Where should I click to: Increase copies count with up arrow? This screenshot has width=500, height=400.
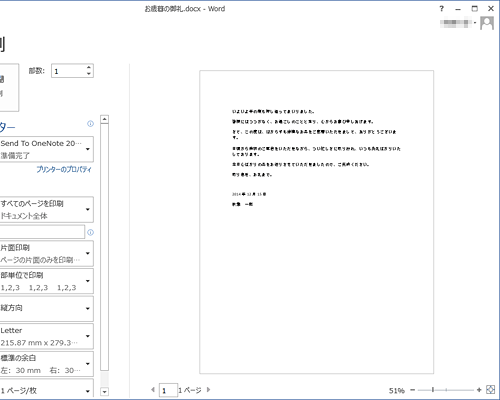pyautogui.click(x=89, y=68)
